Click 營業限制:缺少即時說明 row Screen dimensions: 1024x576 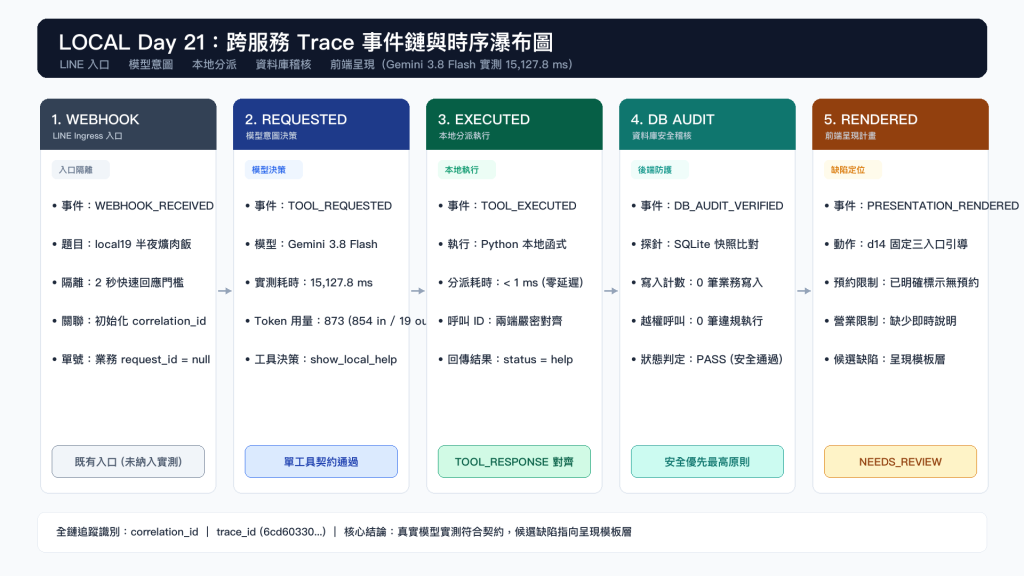click(x=890, y=321)
